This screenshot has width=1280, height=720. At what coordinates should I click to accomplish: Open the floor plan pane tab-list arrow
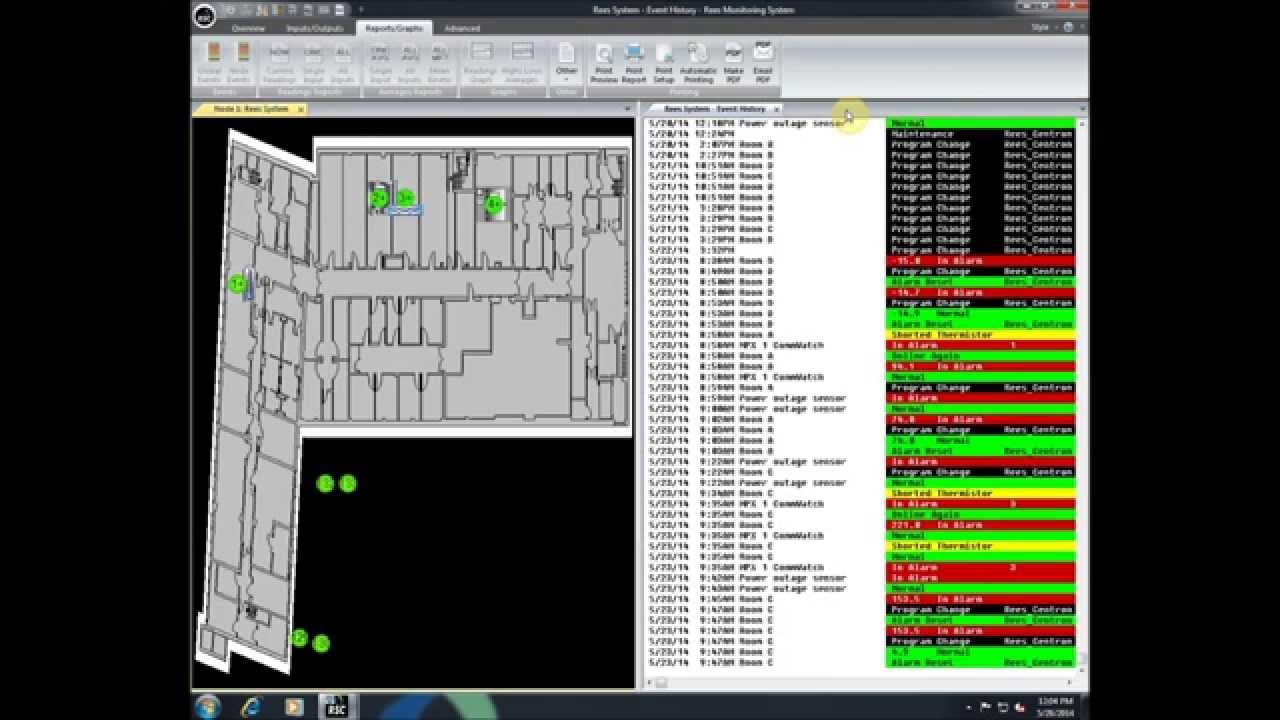pyautogui.click(x=629, y=108)
